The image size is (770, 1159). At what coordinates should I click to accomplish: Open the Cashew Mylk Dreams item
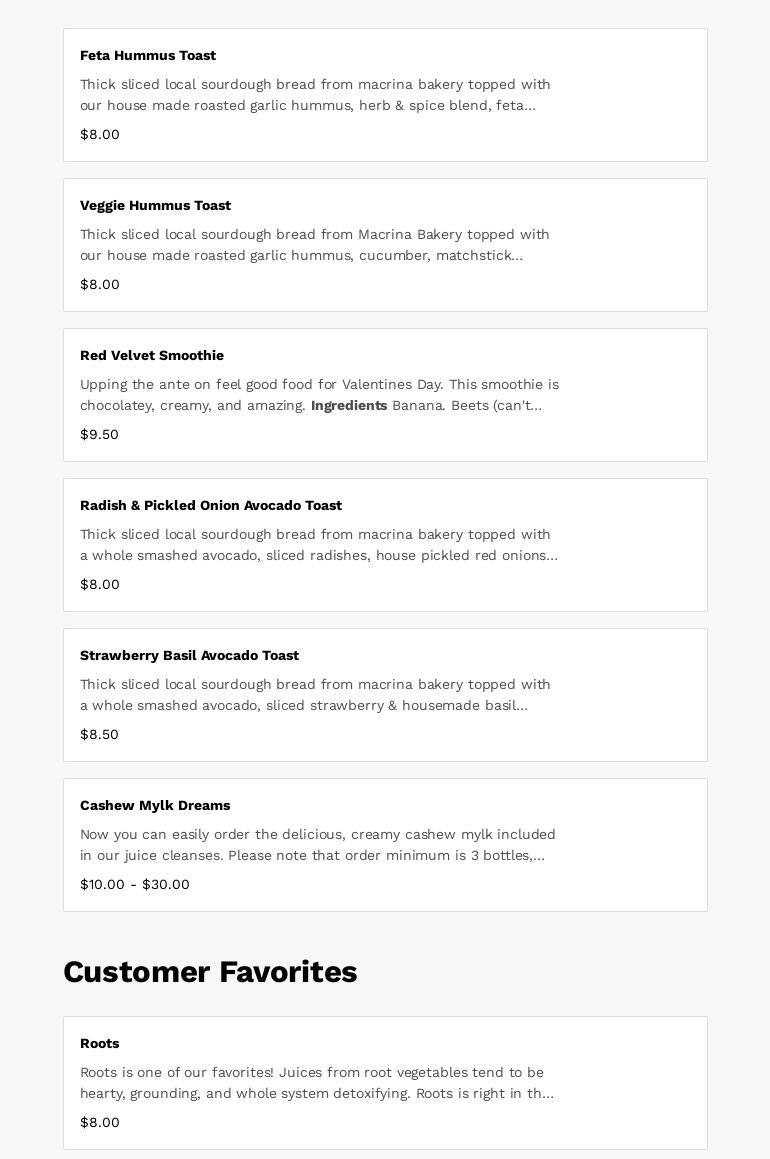(155, 806)
